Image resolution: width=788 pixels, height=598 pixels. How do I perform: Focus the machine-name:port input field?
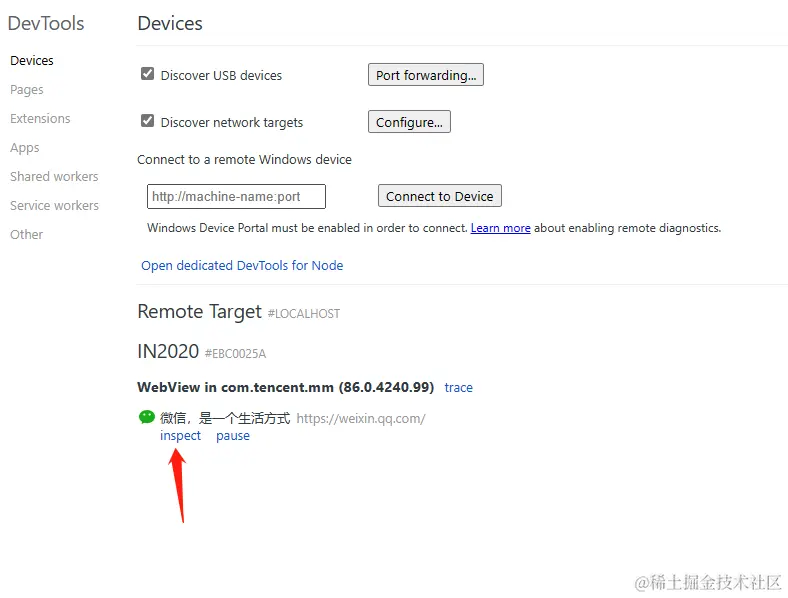pyautogui.click(x=236, y=196)
